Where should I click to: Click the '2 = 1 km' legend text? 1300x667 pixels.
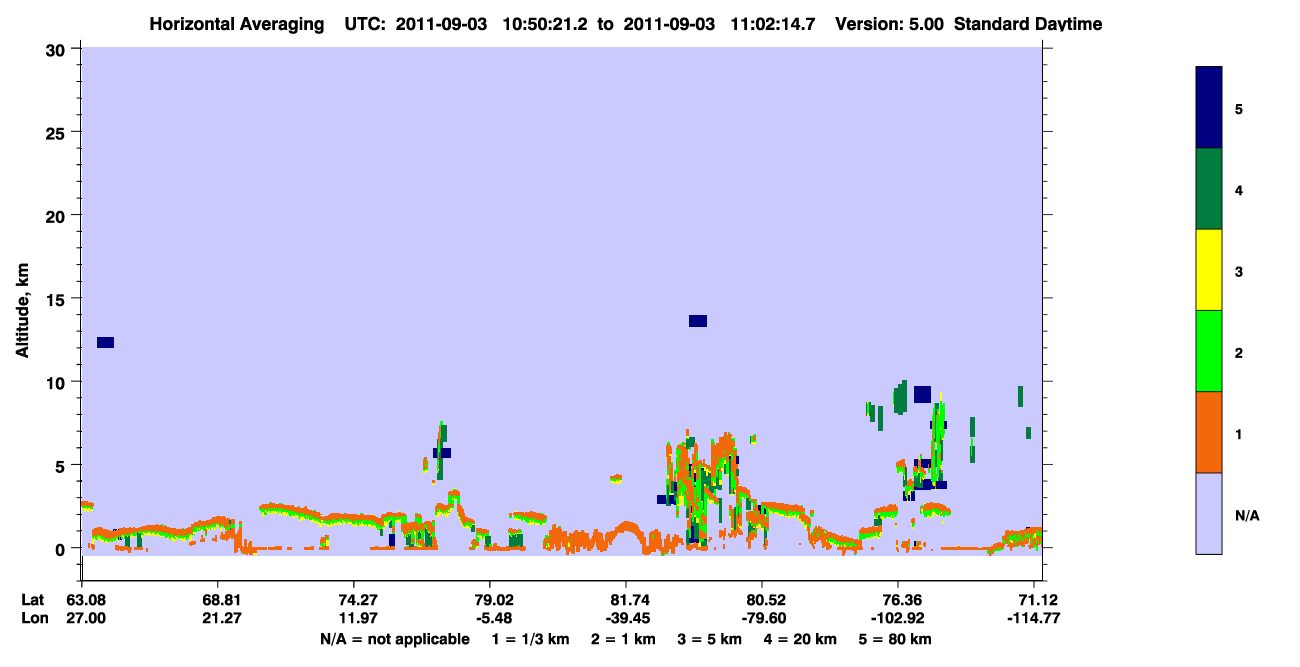[x=625, y=639]
